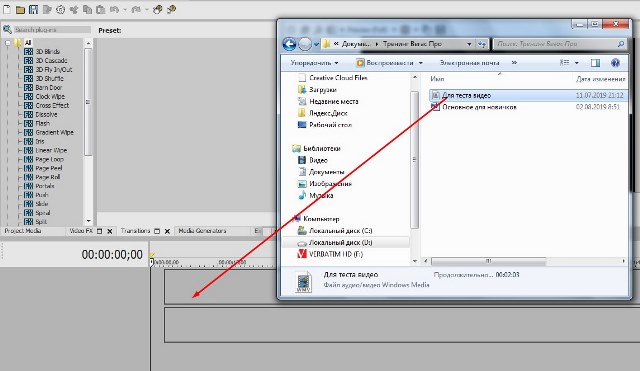Click Электронная почта button
This screenshot has width=640, height=371.
469,63
